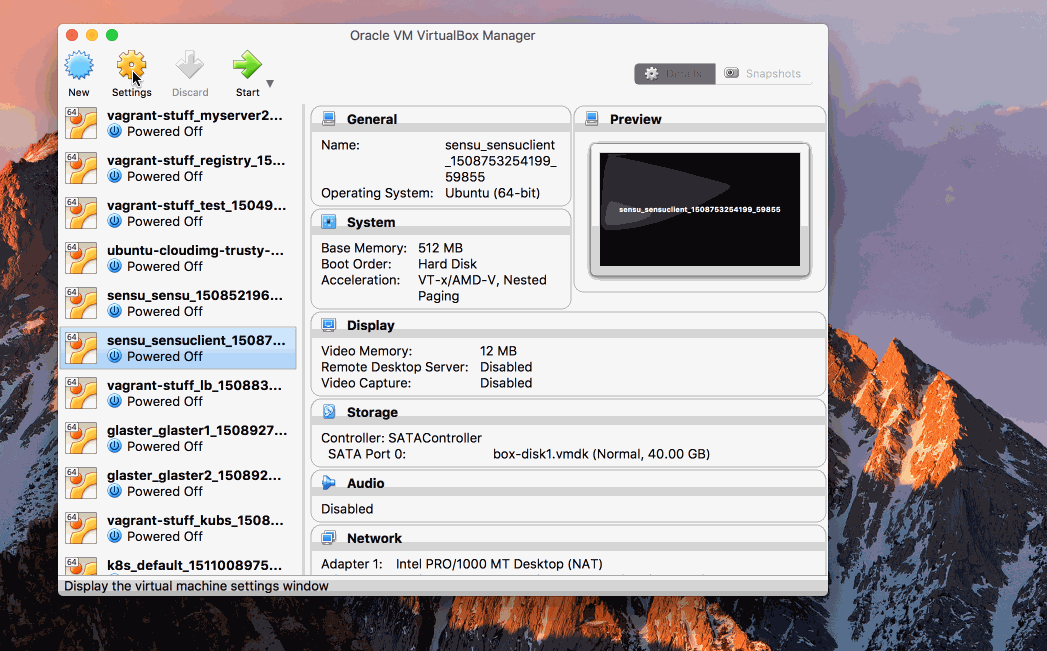The width and height of the screenshot is (1047, 651).
Task: Expand the Start button dropdown arrow
Action: [x=270, y=83]
